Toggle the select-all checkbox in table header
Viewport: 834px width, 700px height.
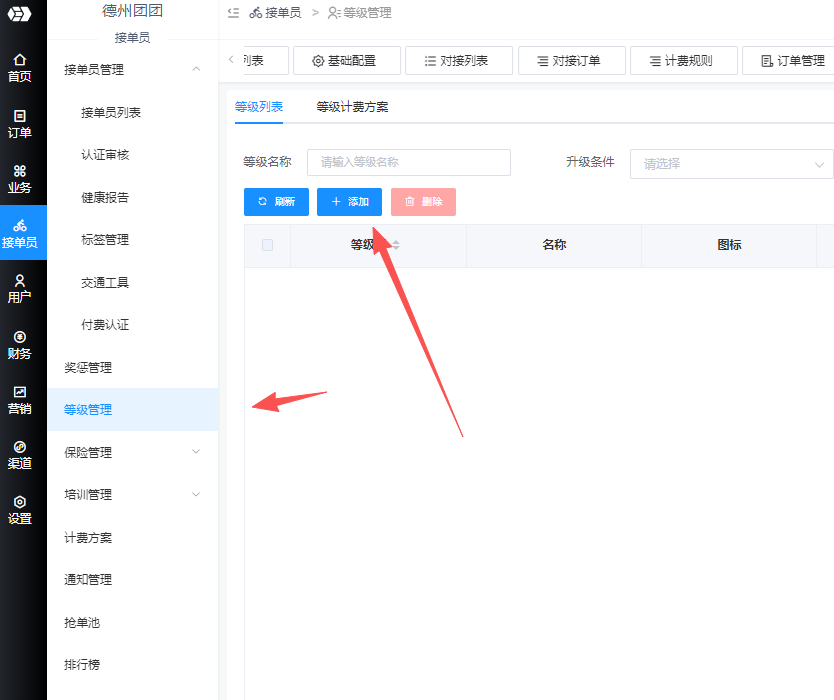tap(267, 245)
